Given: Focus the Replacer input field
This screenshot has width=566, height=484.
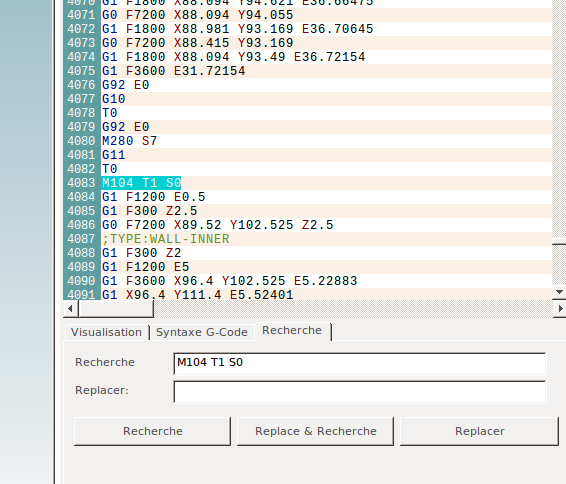Looking at the screenshot, I should [360, 392].
